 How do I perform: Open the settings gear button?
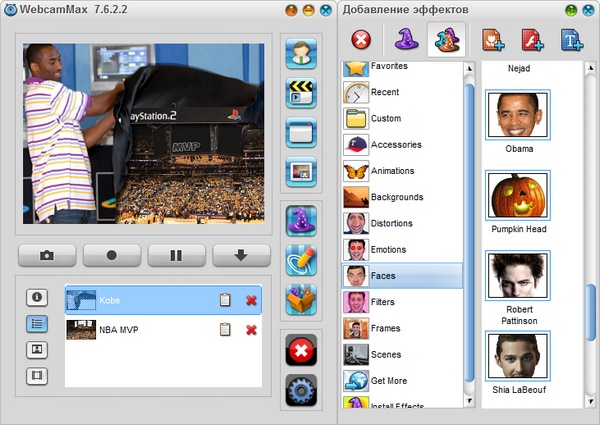tap(301, 390)
